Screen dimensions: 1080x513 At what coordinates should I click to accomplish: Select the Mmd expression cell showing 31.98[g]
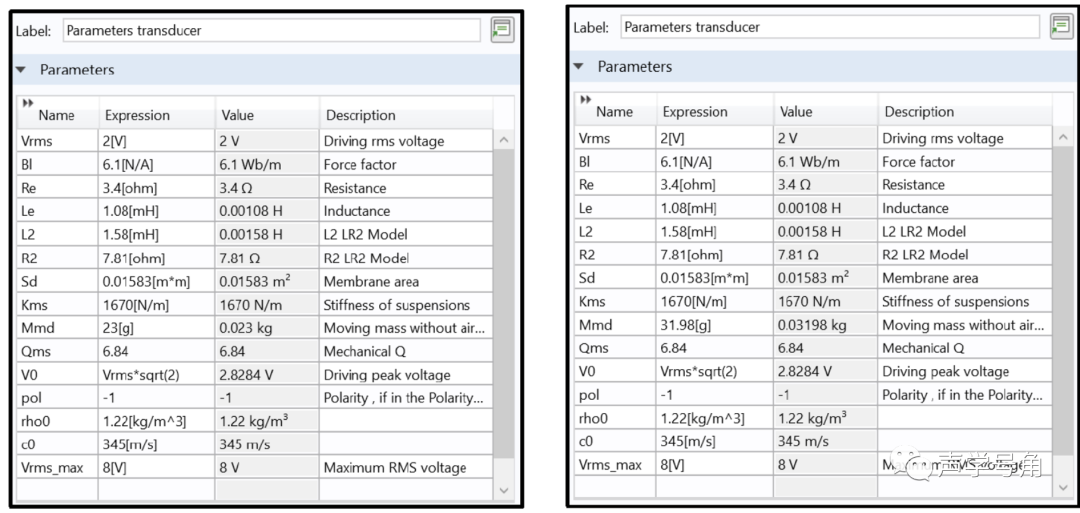(714, 325)
